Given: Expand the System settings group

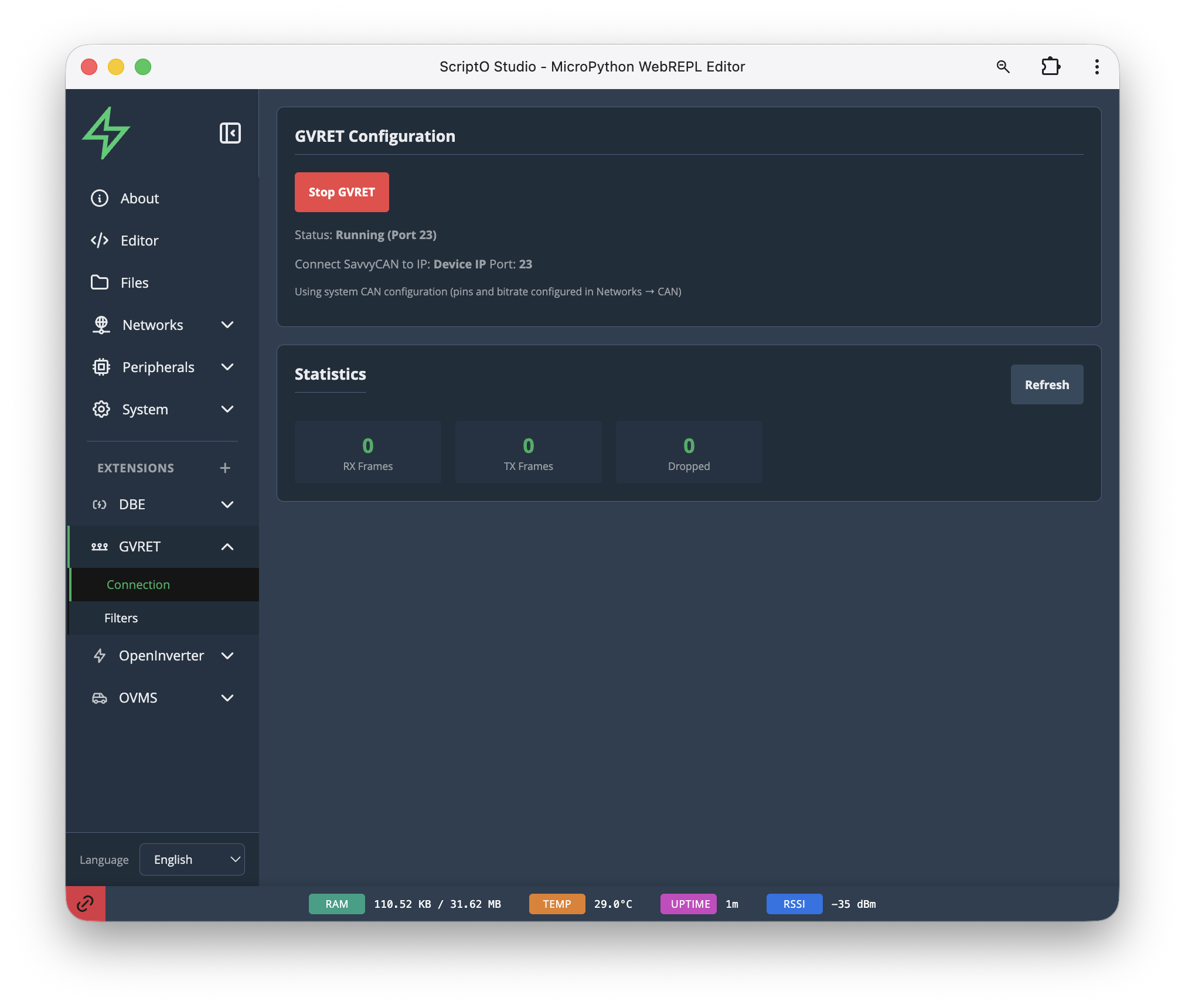Looking at the screenshot, I should [227, 410].
